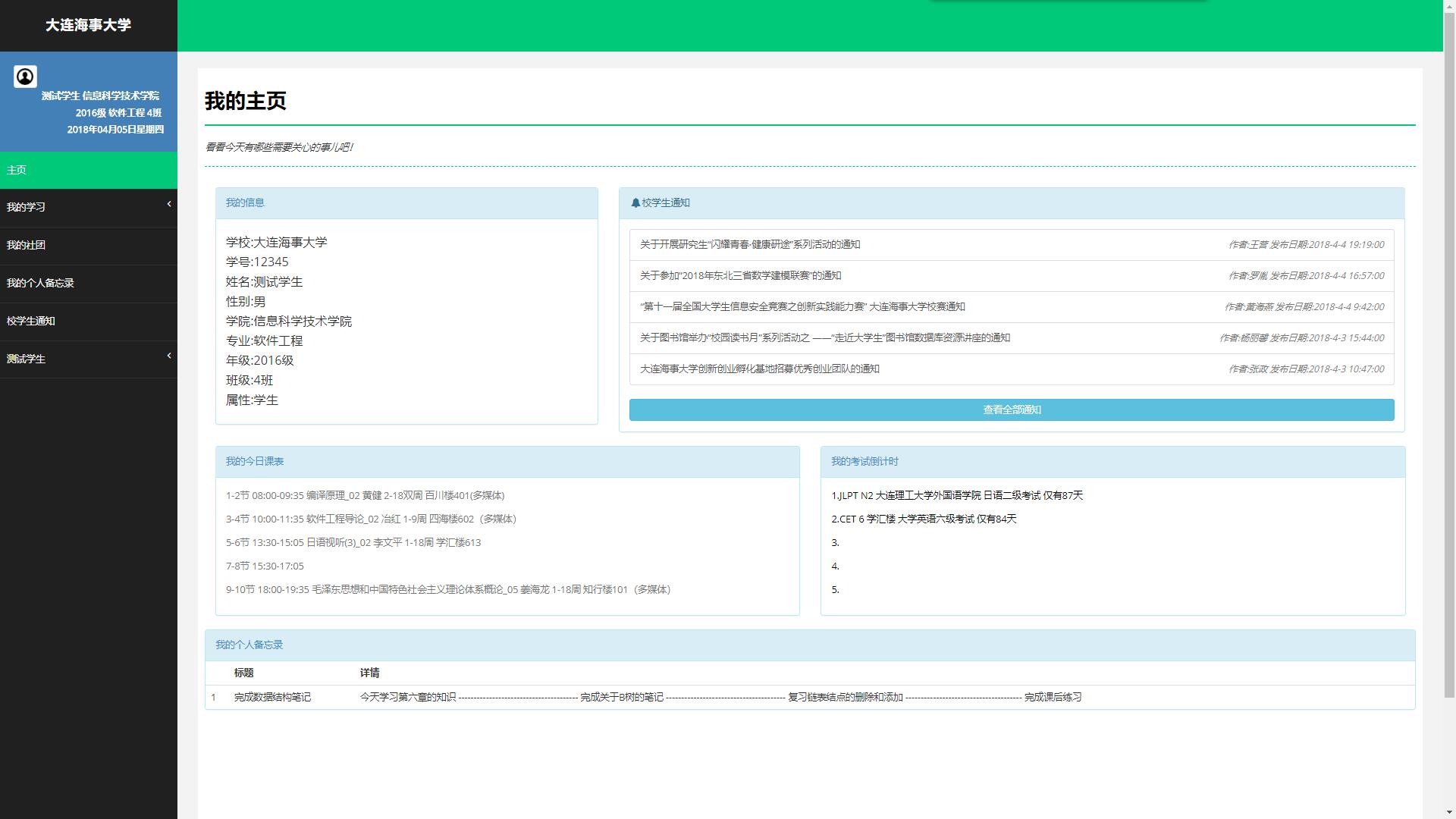The height and width of the screenshot is (819, 1456).
Task: Click the 学号:12345 info line
Action: (x=257, y=262)
